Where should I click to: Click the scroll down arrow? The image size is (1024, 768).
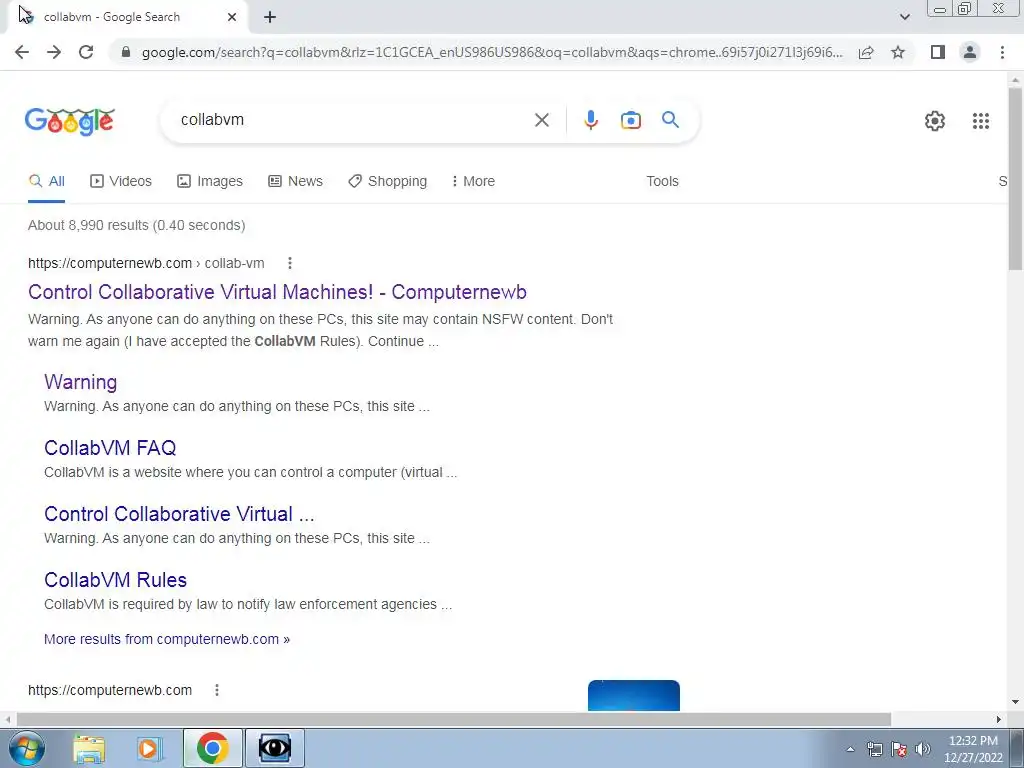[1015, 702]
